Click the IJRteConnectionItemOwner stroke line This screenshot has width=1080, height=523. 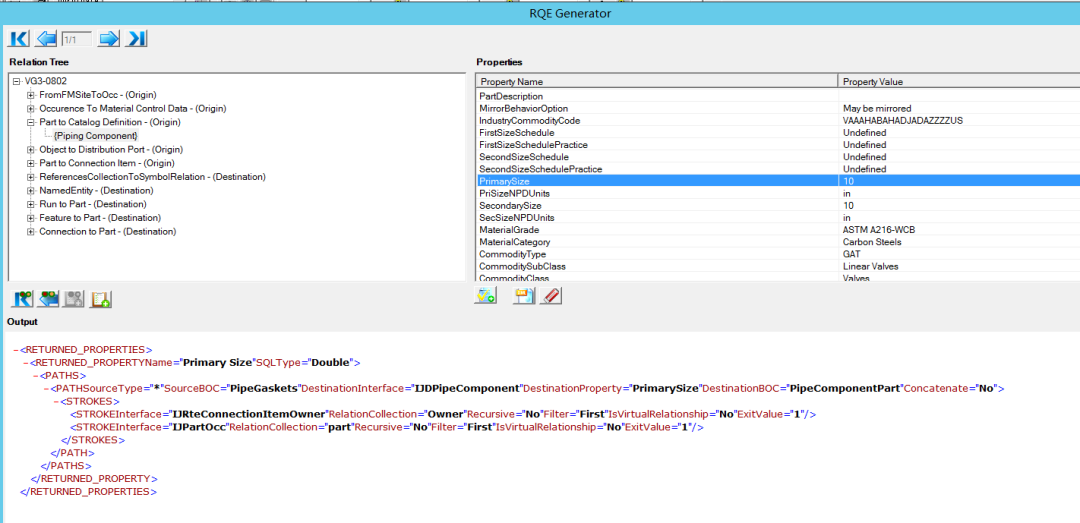(443, 414)
